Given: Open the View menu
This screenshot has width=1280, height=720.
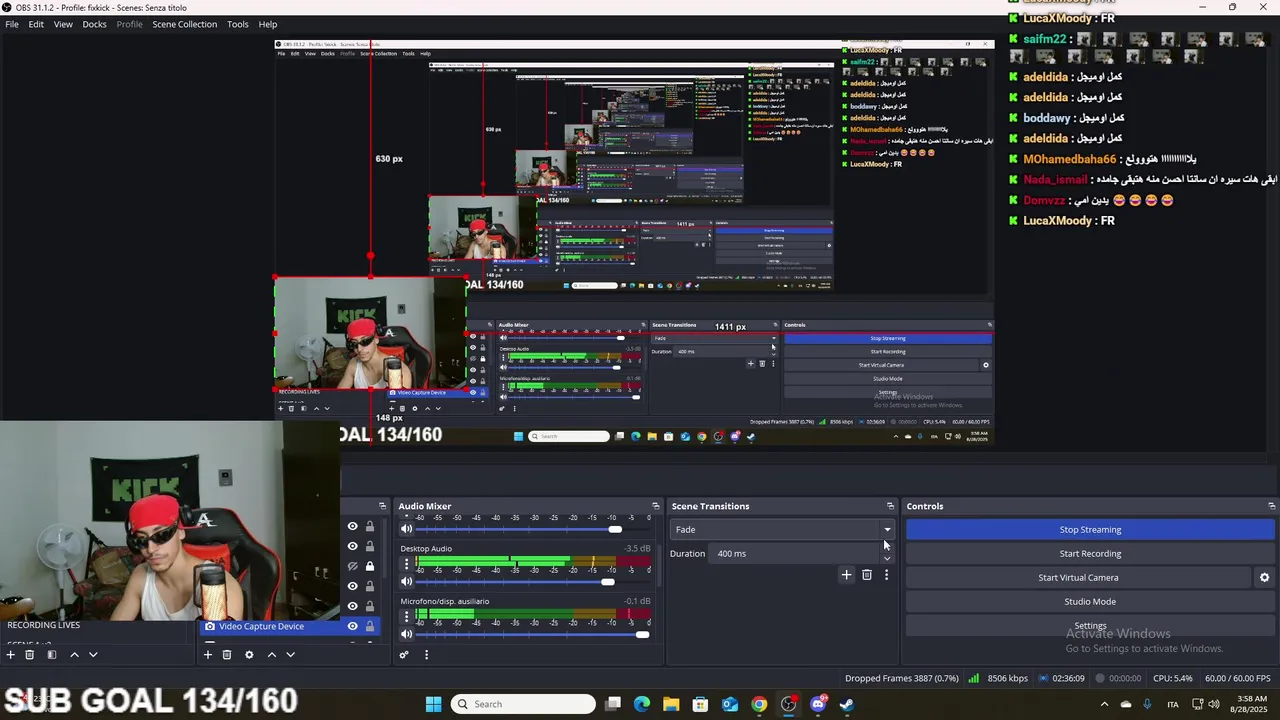Looking at the screenshot, I should (x=63, y=24).
